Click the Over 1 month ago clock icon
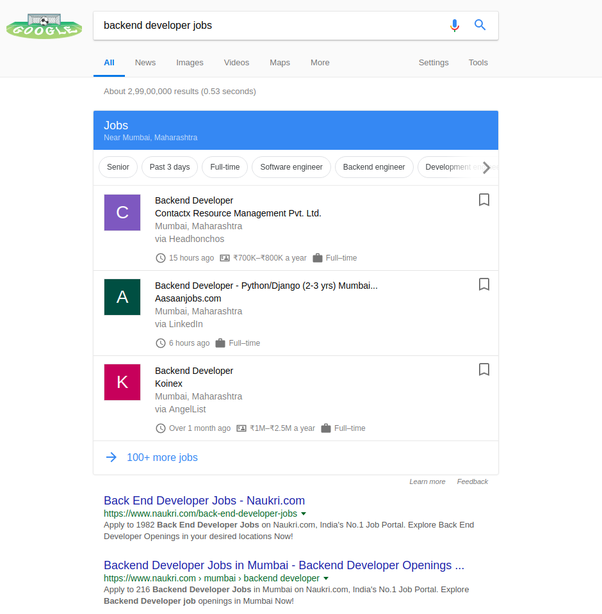Screen dimensions: 602x614 (x=161, y=428)
